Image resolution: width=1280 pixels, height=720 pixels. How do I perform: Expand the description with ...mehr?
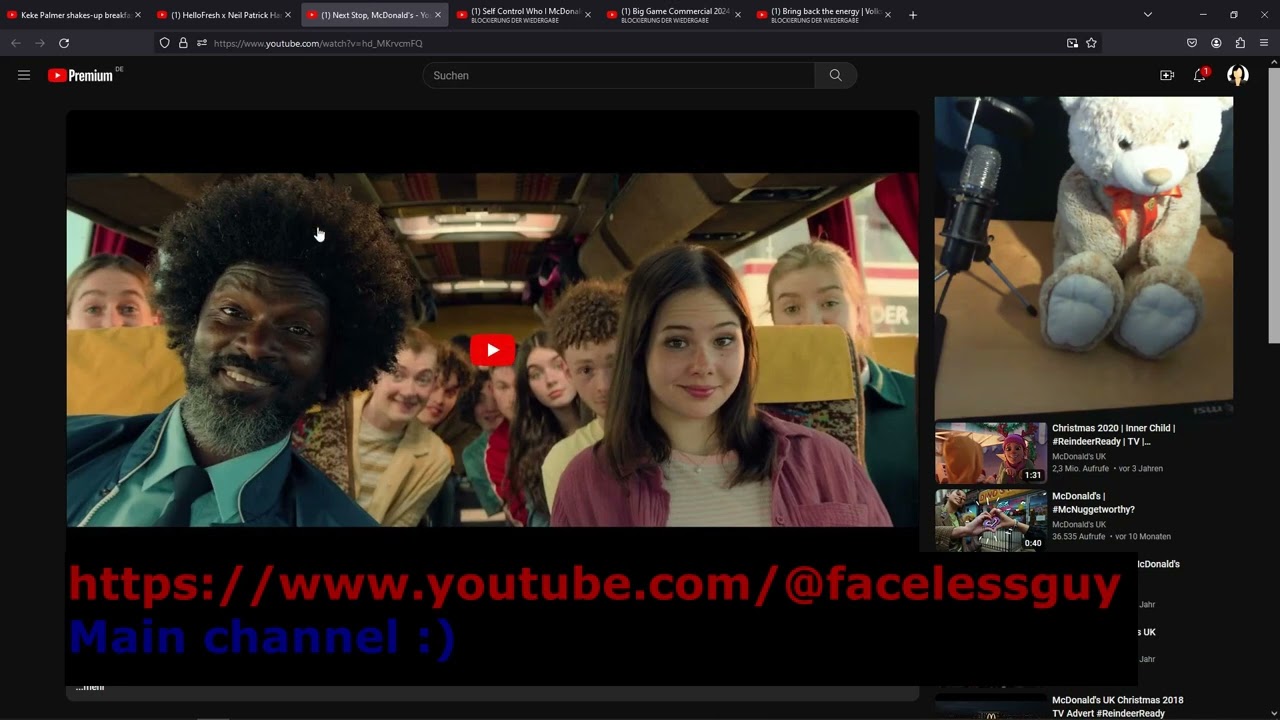coord(90,687)
